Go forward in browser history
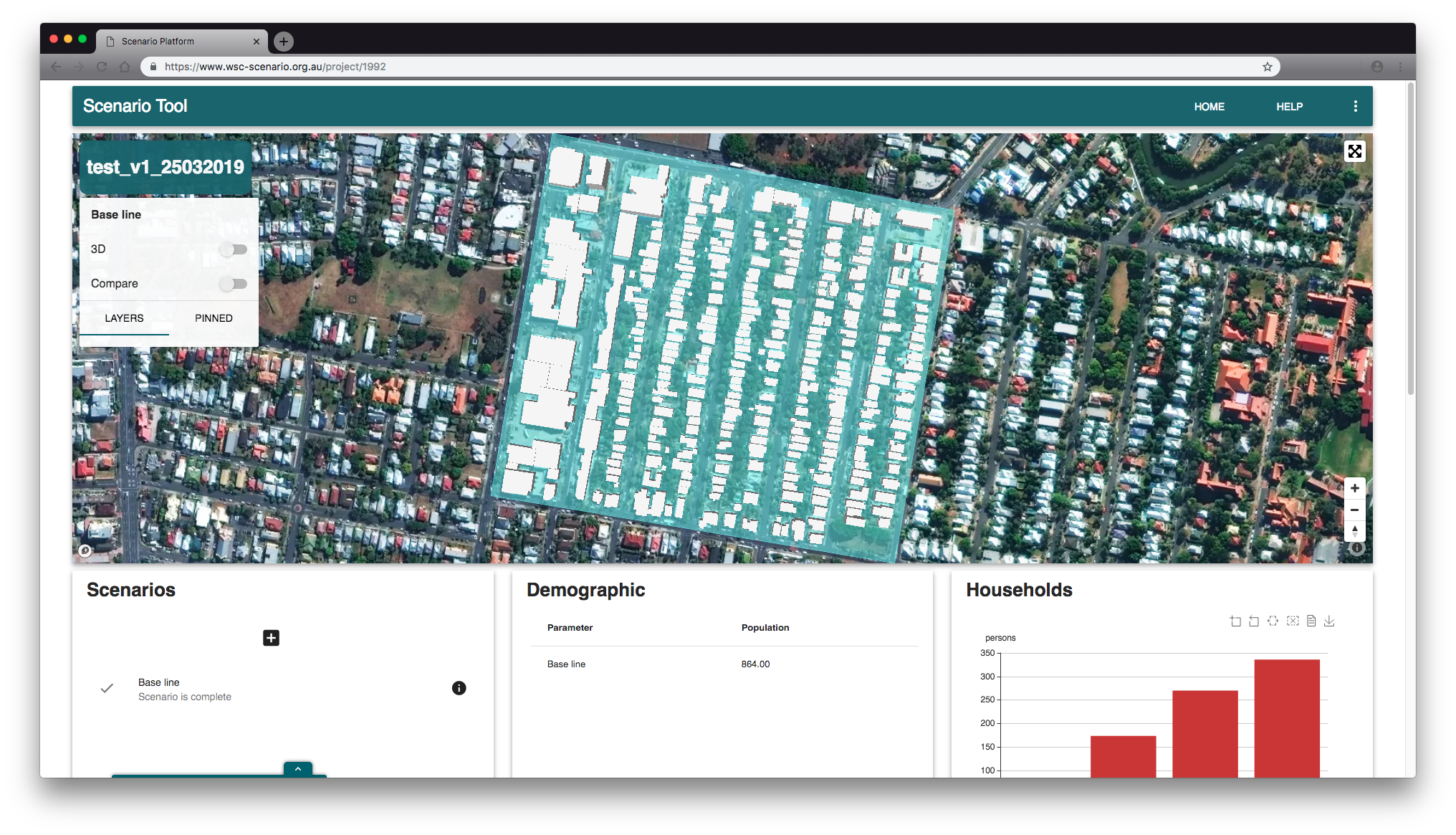The height and width of the screenshot is (835, 1456). point(79,67)
